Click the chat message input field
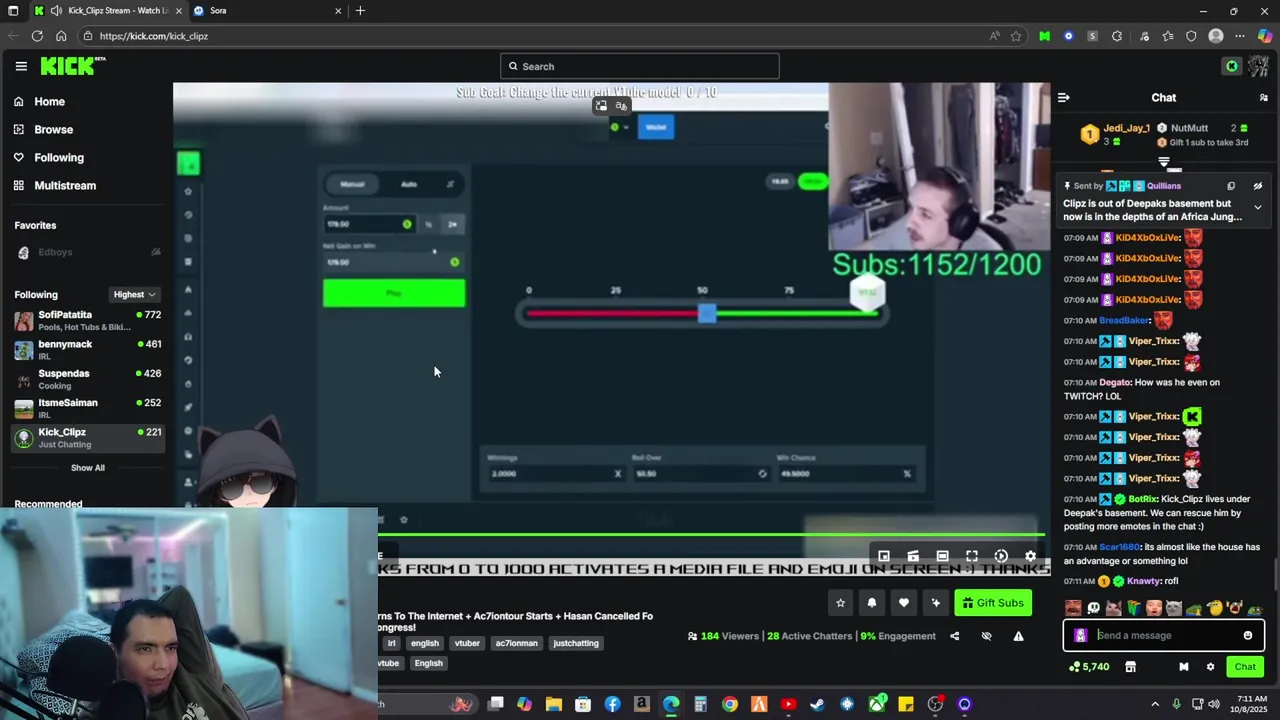 (x=1165, y=635)
